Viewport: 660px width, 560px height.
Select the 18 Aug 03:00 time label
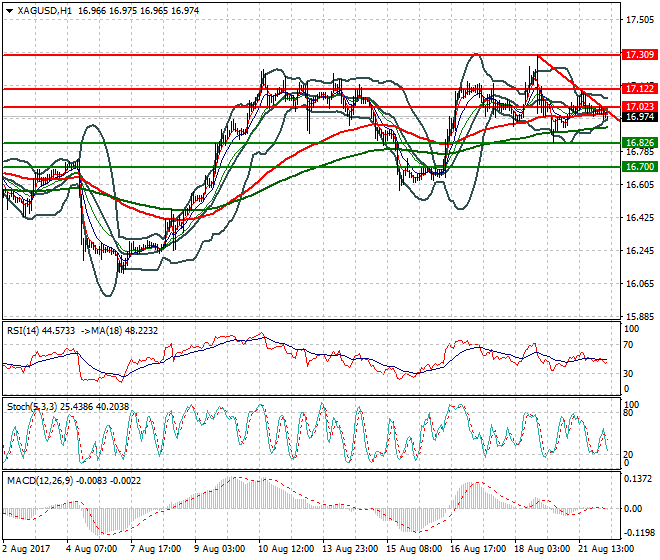point(543,549)
